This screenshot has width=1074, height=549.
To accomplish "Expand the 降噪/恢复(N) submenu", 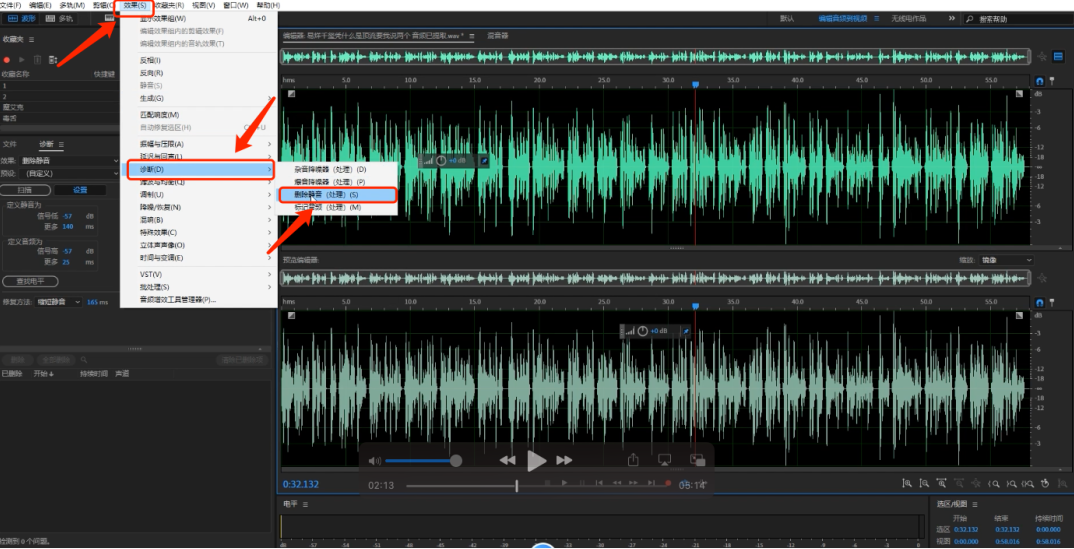I will click(x=199, y=207).
